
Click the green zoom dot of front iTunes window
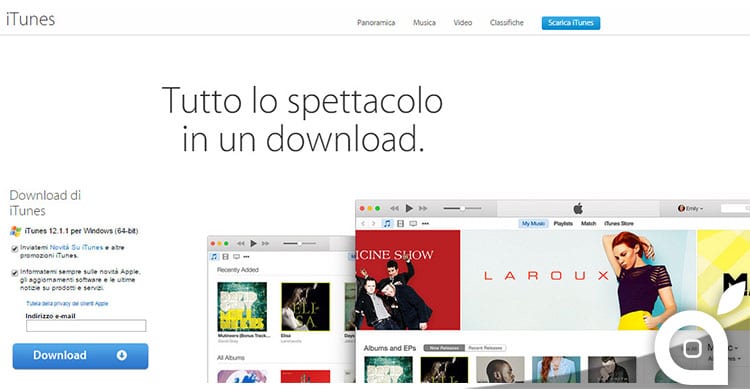click(x=377, y=208)
